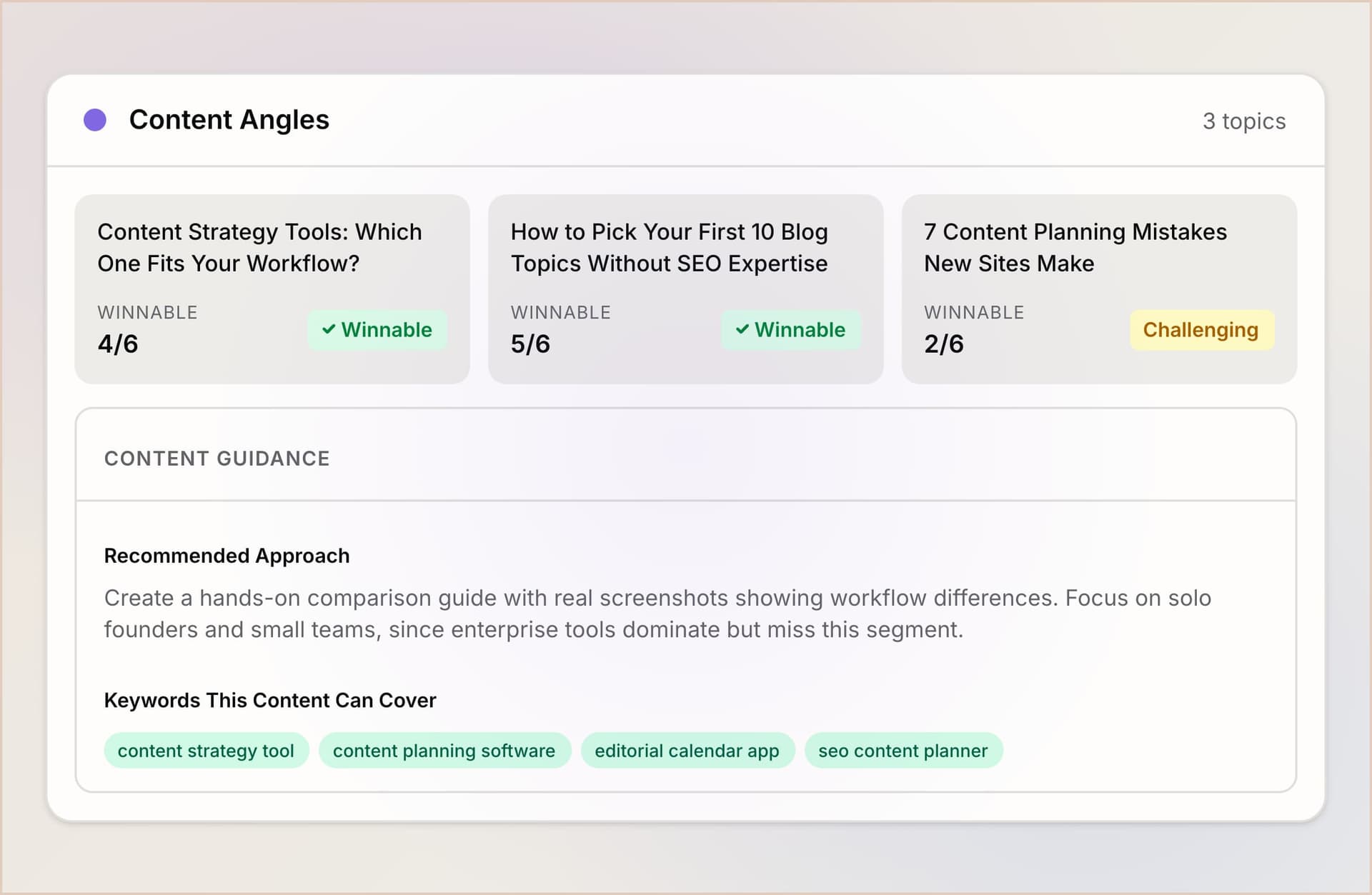Click the purple Content Angles status dot
The width and height of the screenshot is (1372, 895).
[94, 120]
